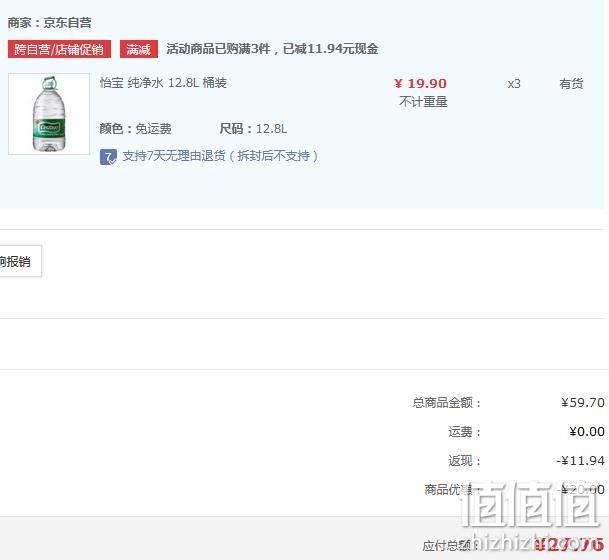Image resolution: width=609 pixels, height=560 pixels.
Task: Click the 应付总额 total payable amount
Action: [569, 544]
